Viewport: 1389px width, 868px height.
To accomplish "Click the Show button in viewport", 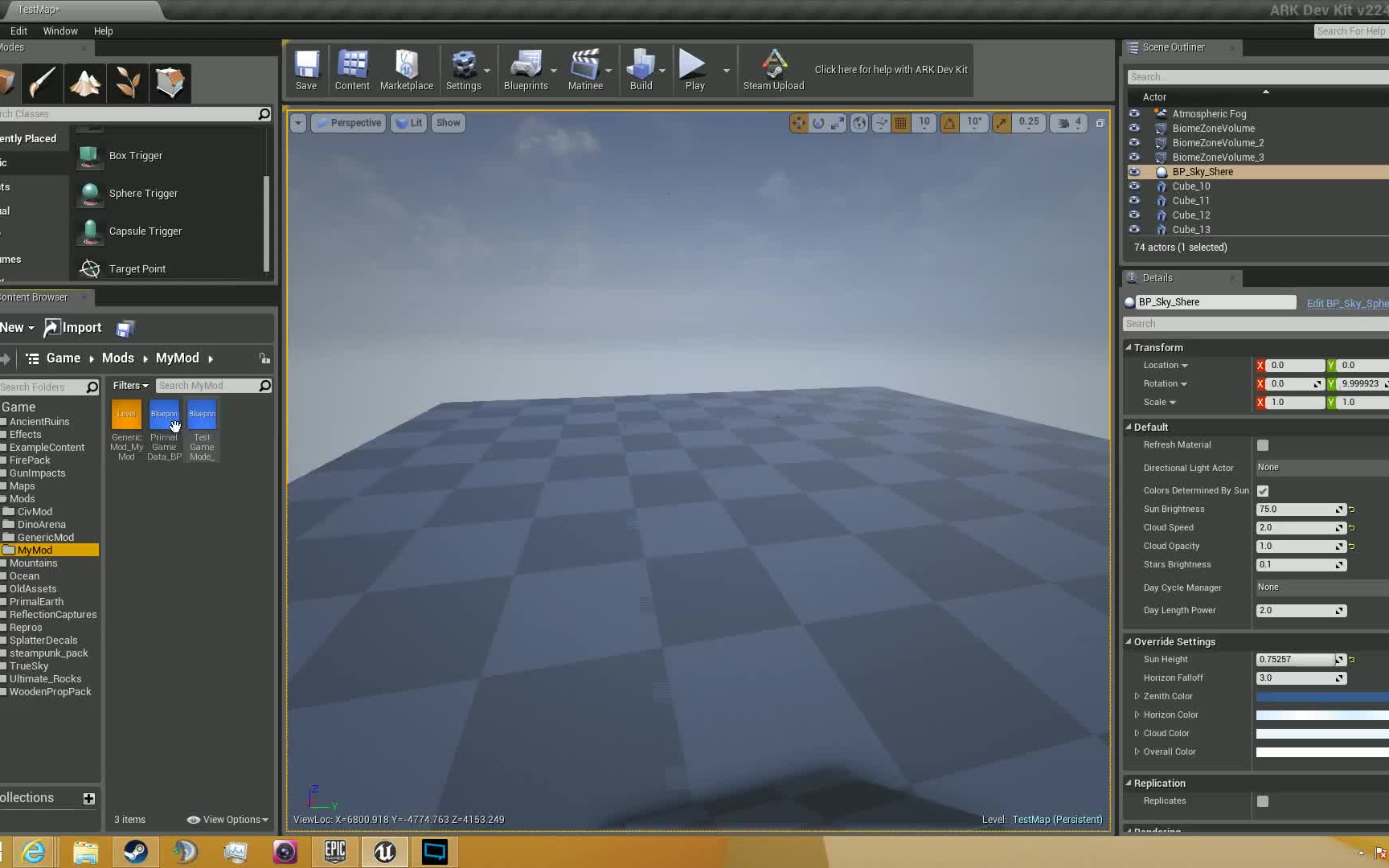I will tap(449, 123).
